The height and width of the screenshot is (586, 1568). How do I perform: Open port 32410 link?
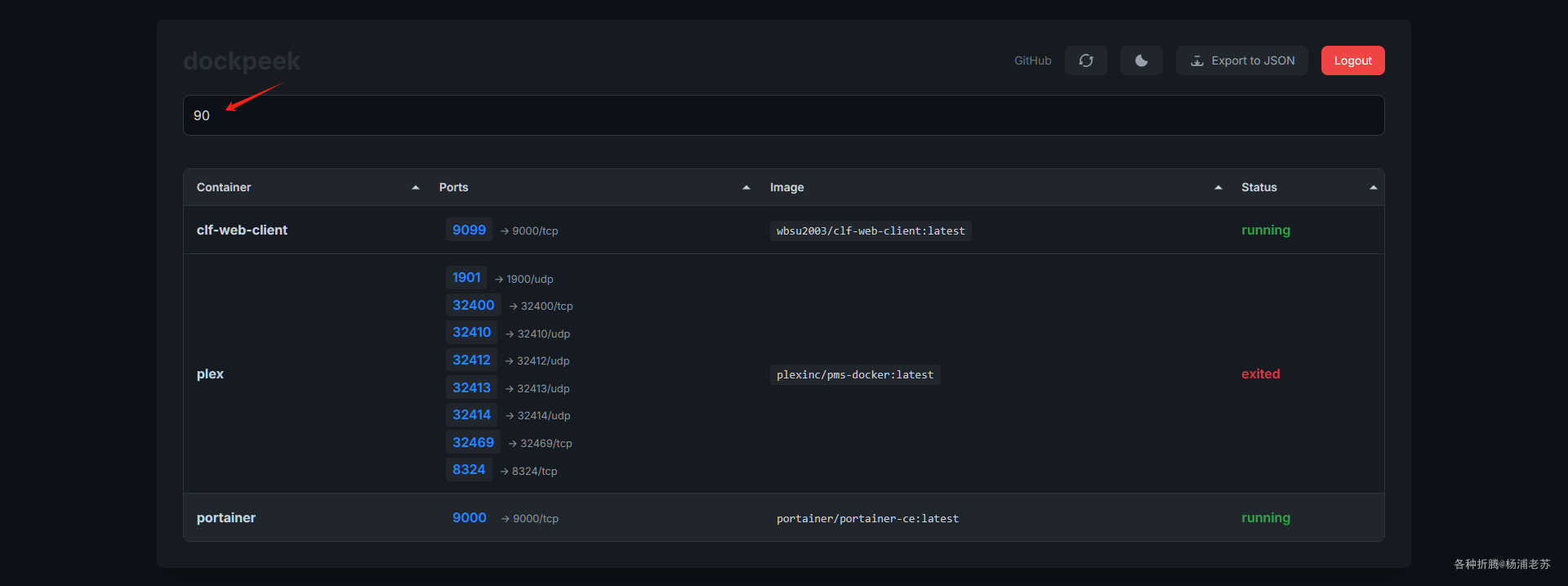[x=472, y=333]
